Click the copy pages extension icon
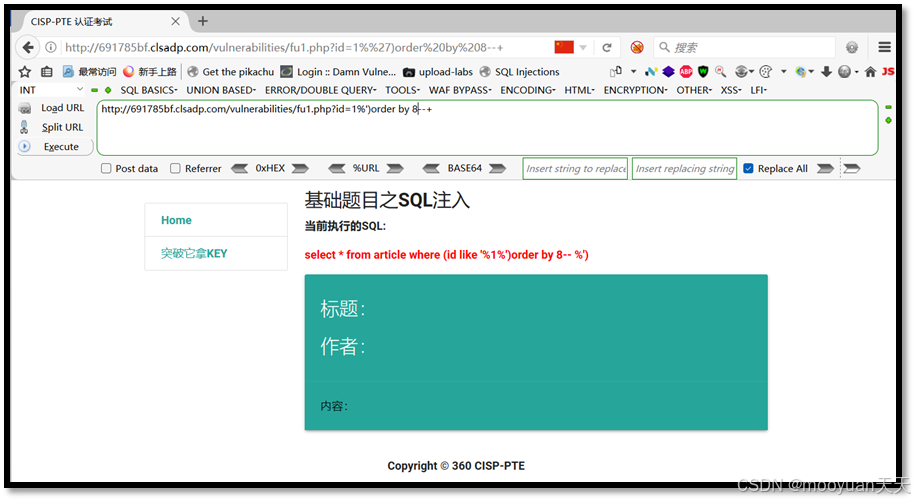This screenshot has width=915, height=501. tap(616, 72)
